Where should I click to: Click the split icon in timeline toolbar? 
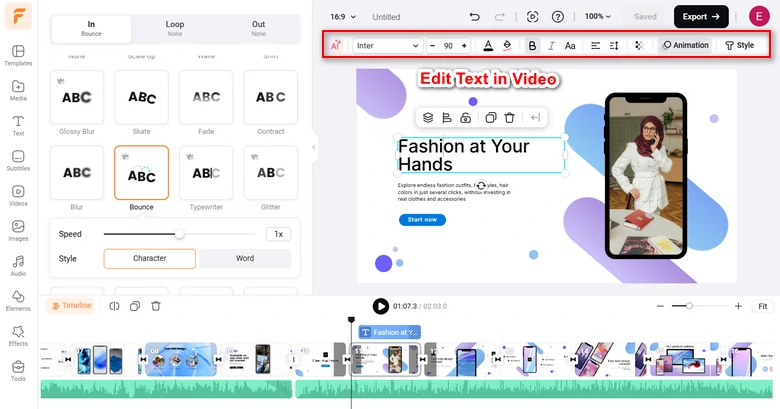tap(115, 306)
